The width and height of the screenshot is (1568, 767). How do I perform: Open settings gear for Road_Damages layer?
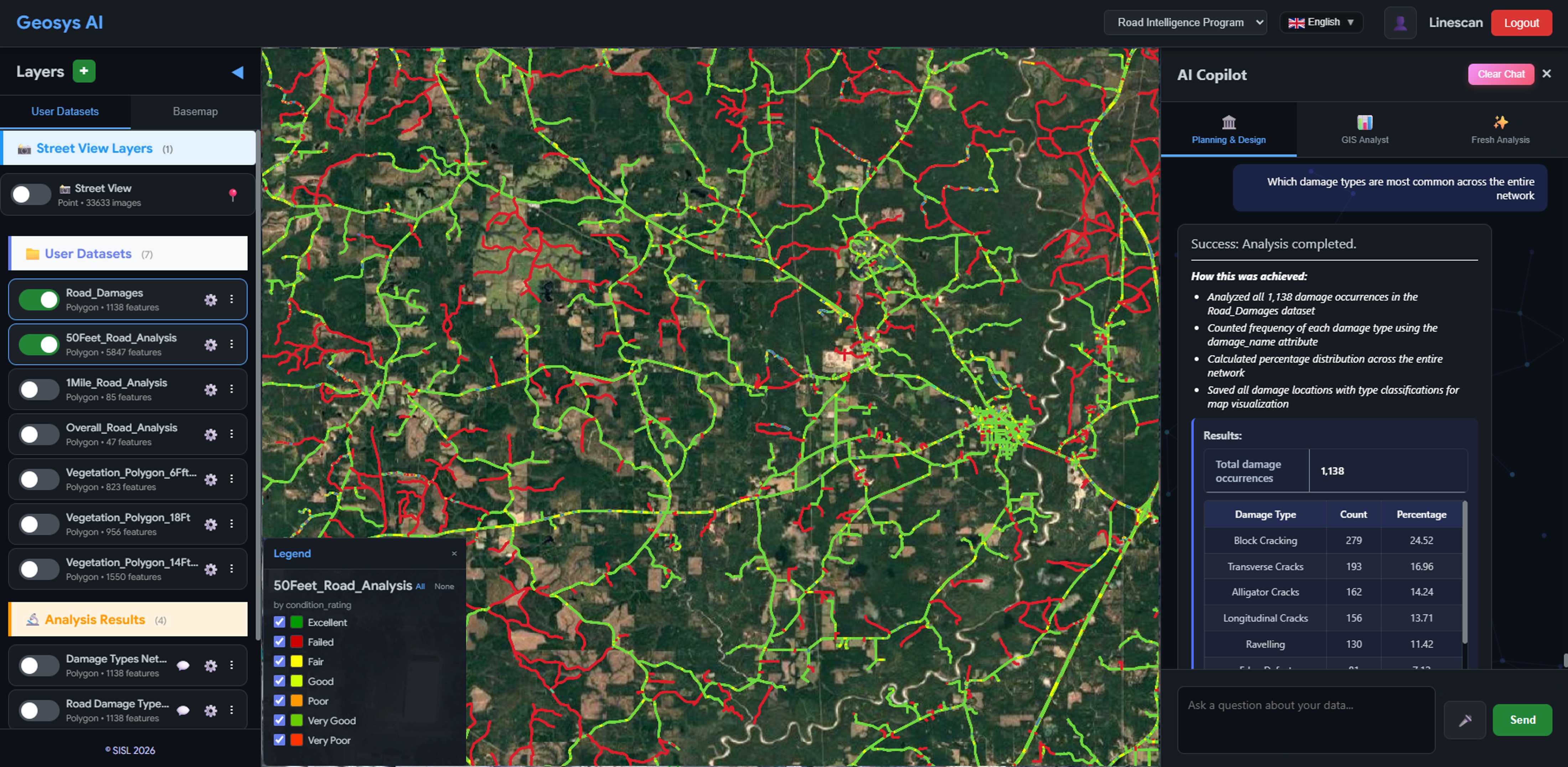point(211,300)
